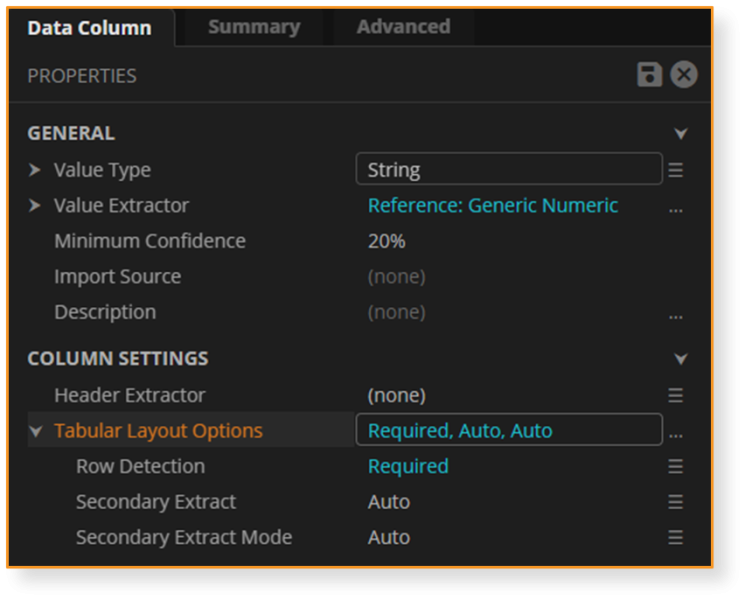
Task: Click the close X icon beside save
Action: pos(684,75)
